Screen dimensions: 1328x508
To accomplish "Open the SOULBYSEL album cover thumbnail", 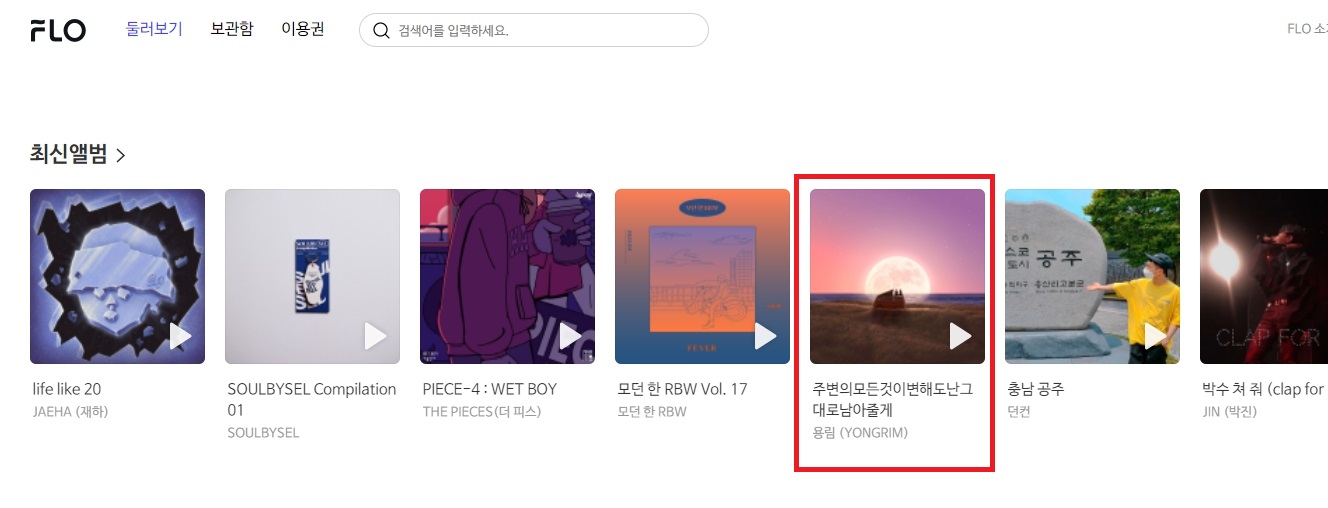I will 312,276.
